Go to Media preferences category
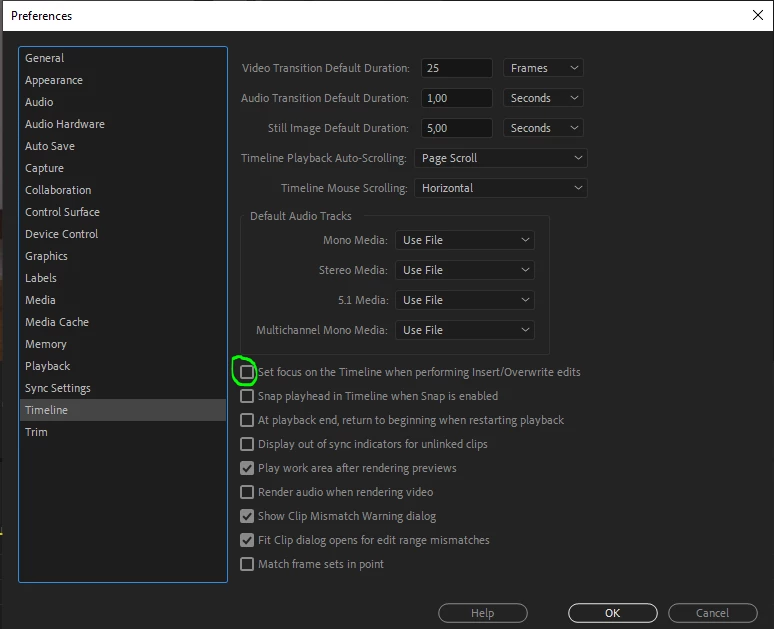774x629 pixels. [x=123, y=300]
